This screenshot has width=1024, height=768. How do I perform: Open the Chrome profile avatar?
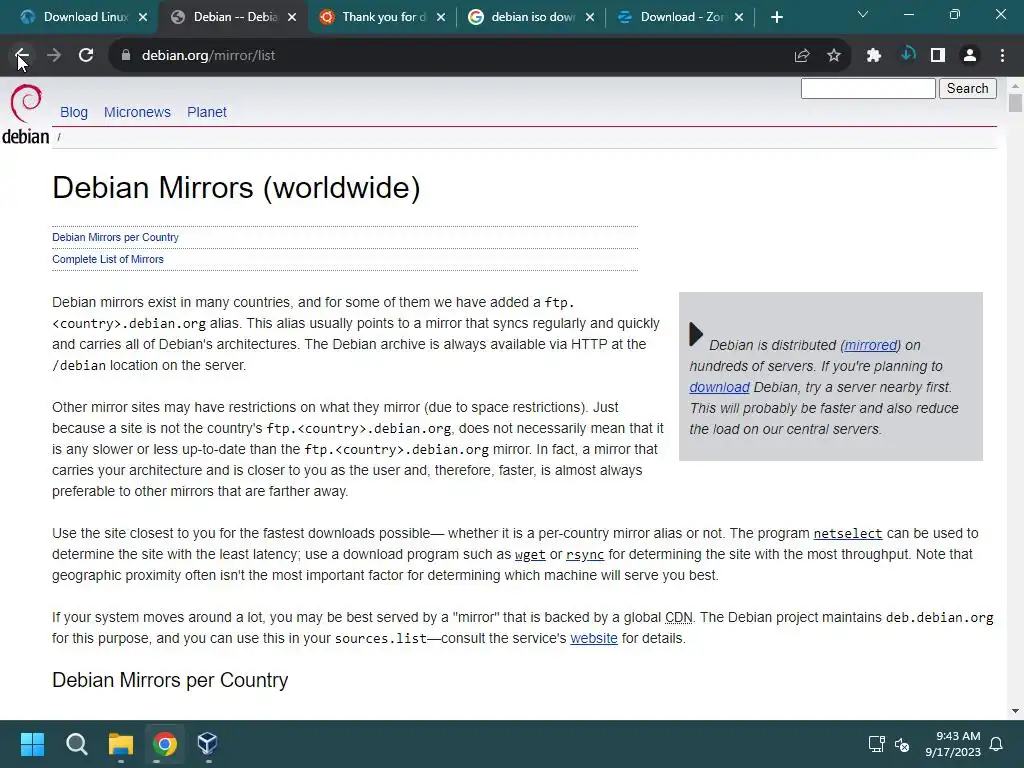tap(970, 56)
